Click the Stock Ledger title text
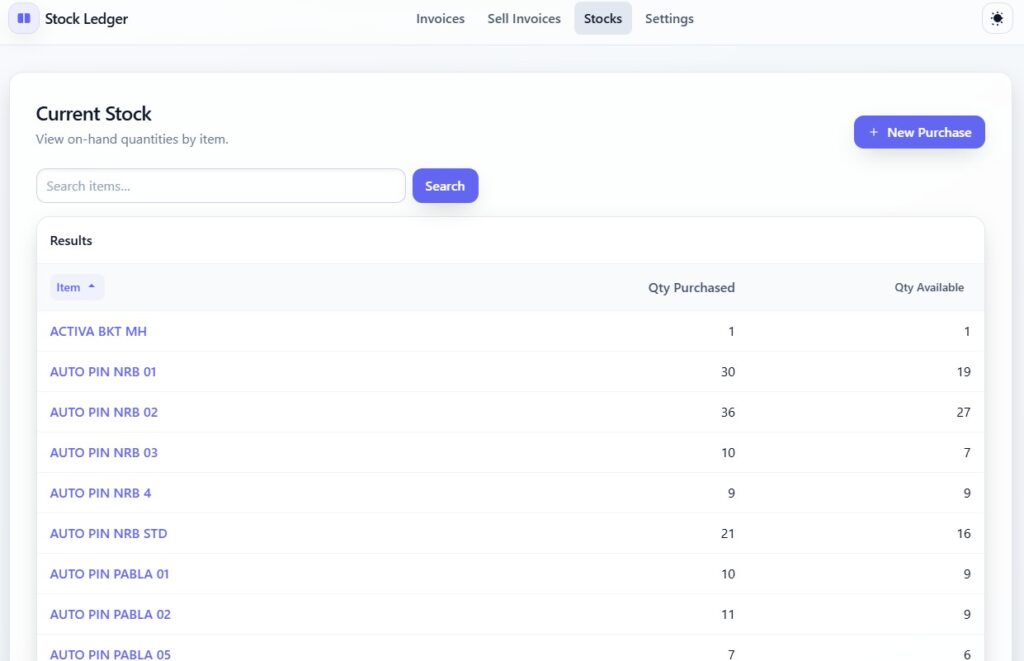The height and width of the screenshot is (661, 1024). pyautogui.click(x=86, y=19)
